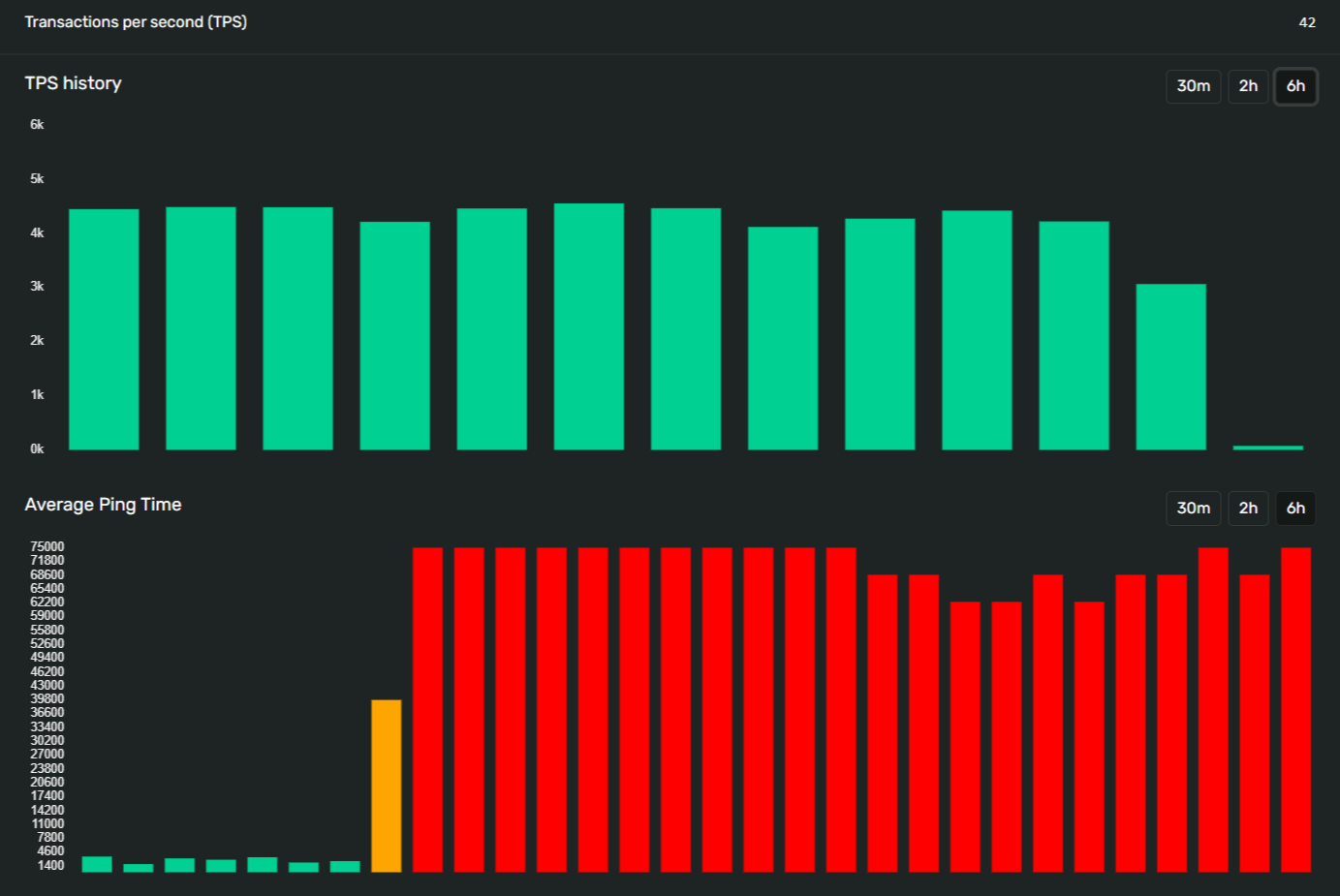
Task: Click the leftmost green bar in the ping chart
Action: 97,864
